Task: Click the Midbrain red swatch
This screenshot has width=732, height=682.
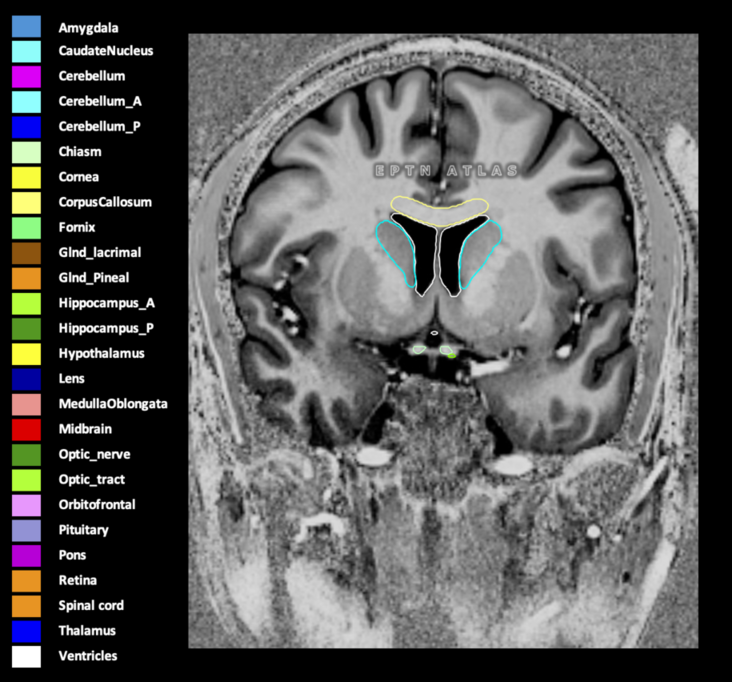Action: 26,430
